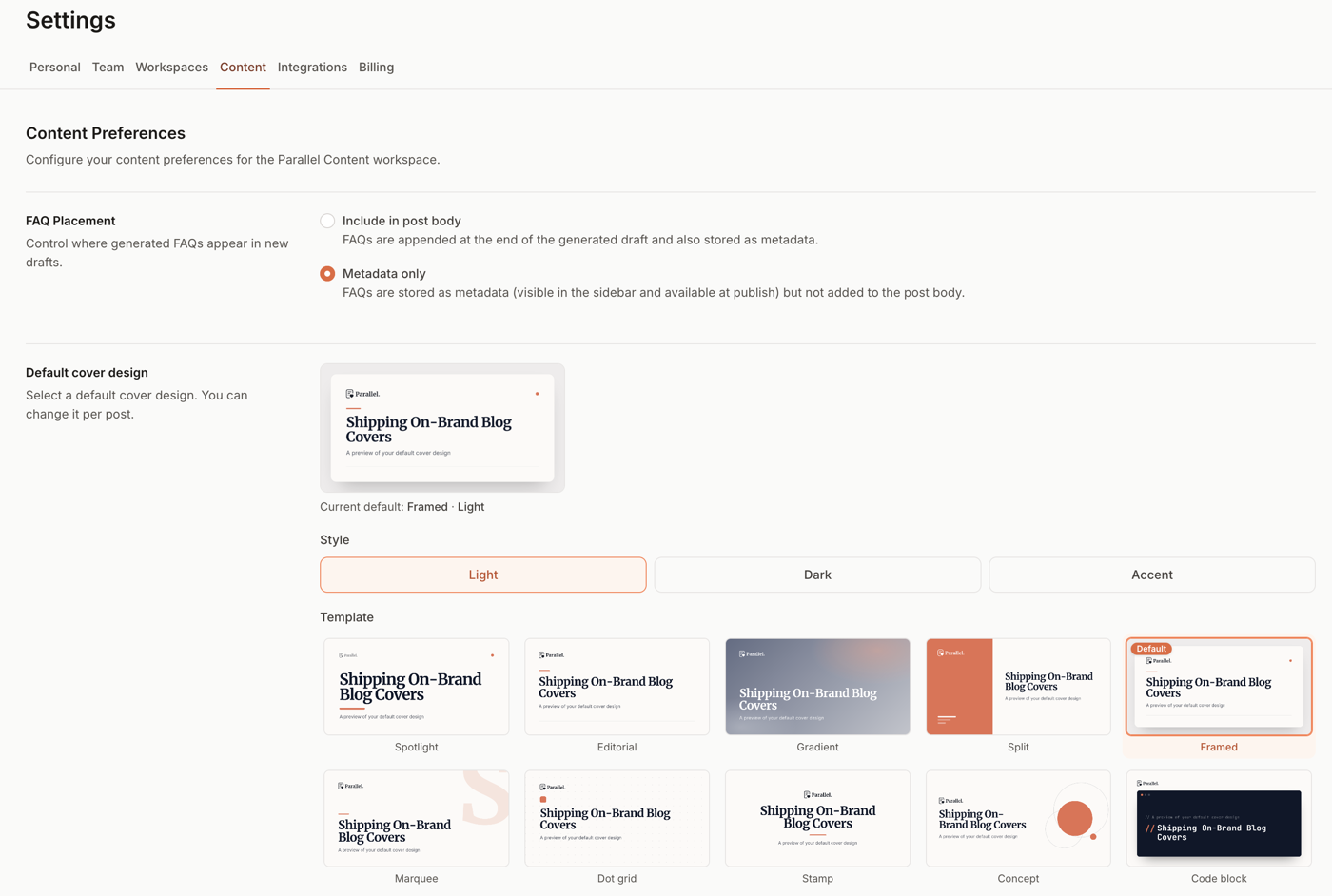Pick the Split cover template

pos(1018,687)
